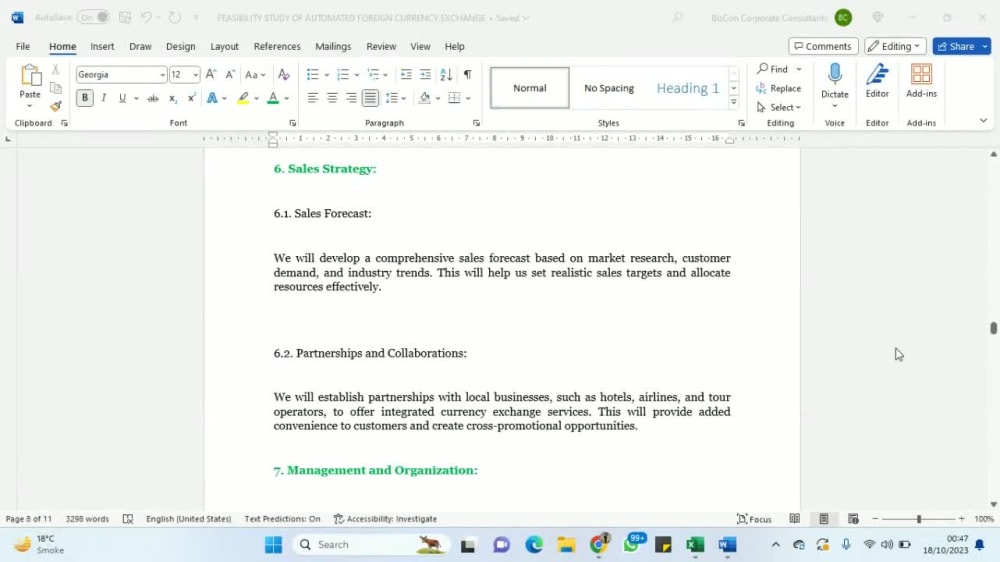The image size is (1000, 562).
Task: Open the Georgia font name dropdown
Action: 162,75
